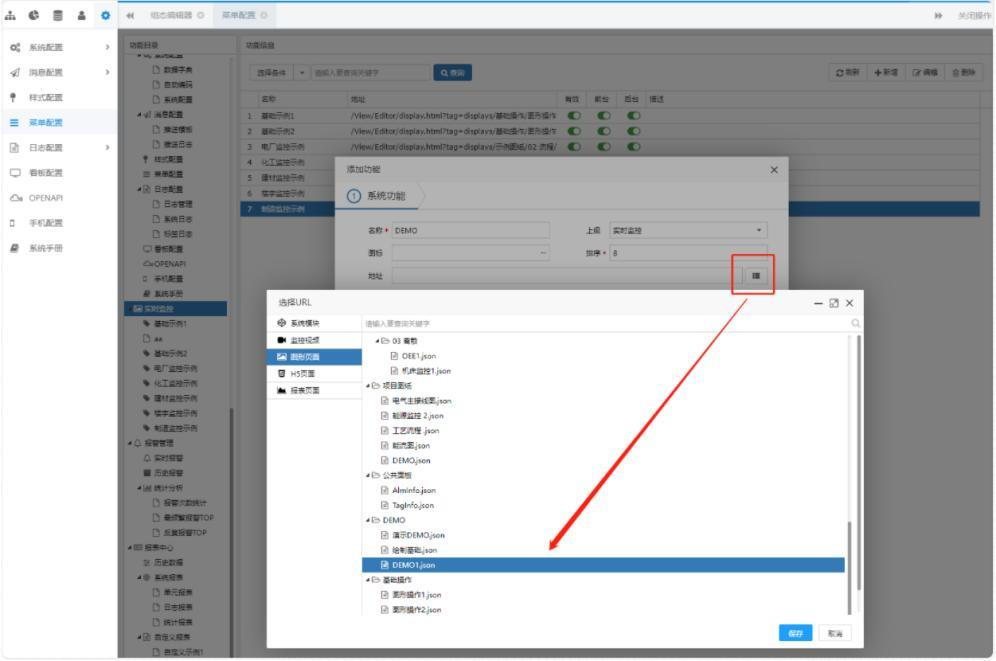The image size is (996, 661).
Task: Click the search magnifier in 选择URL dialog
Action: [x=856, y=323]
